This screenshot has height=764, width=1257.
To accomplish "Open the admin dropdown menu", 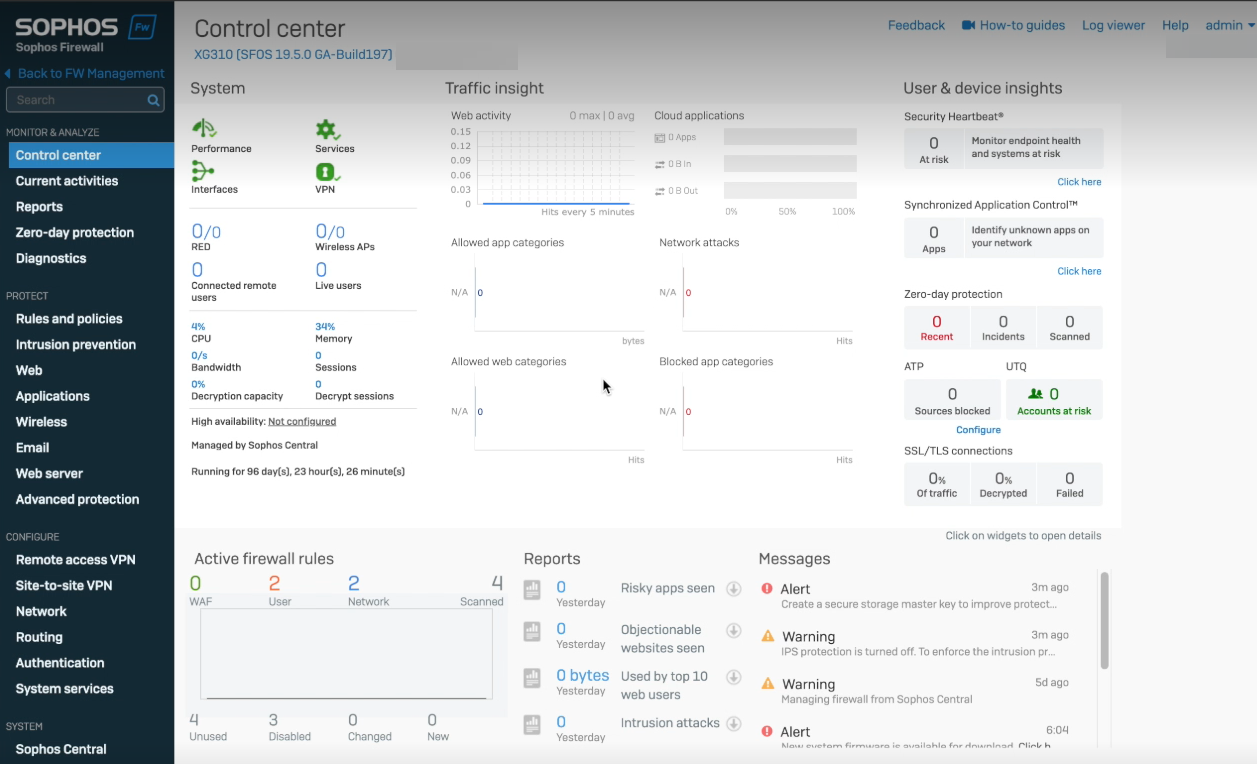I will tap(1229, 25).
